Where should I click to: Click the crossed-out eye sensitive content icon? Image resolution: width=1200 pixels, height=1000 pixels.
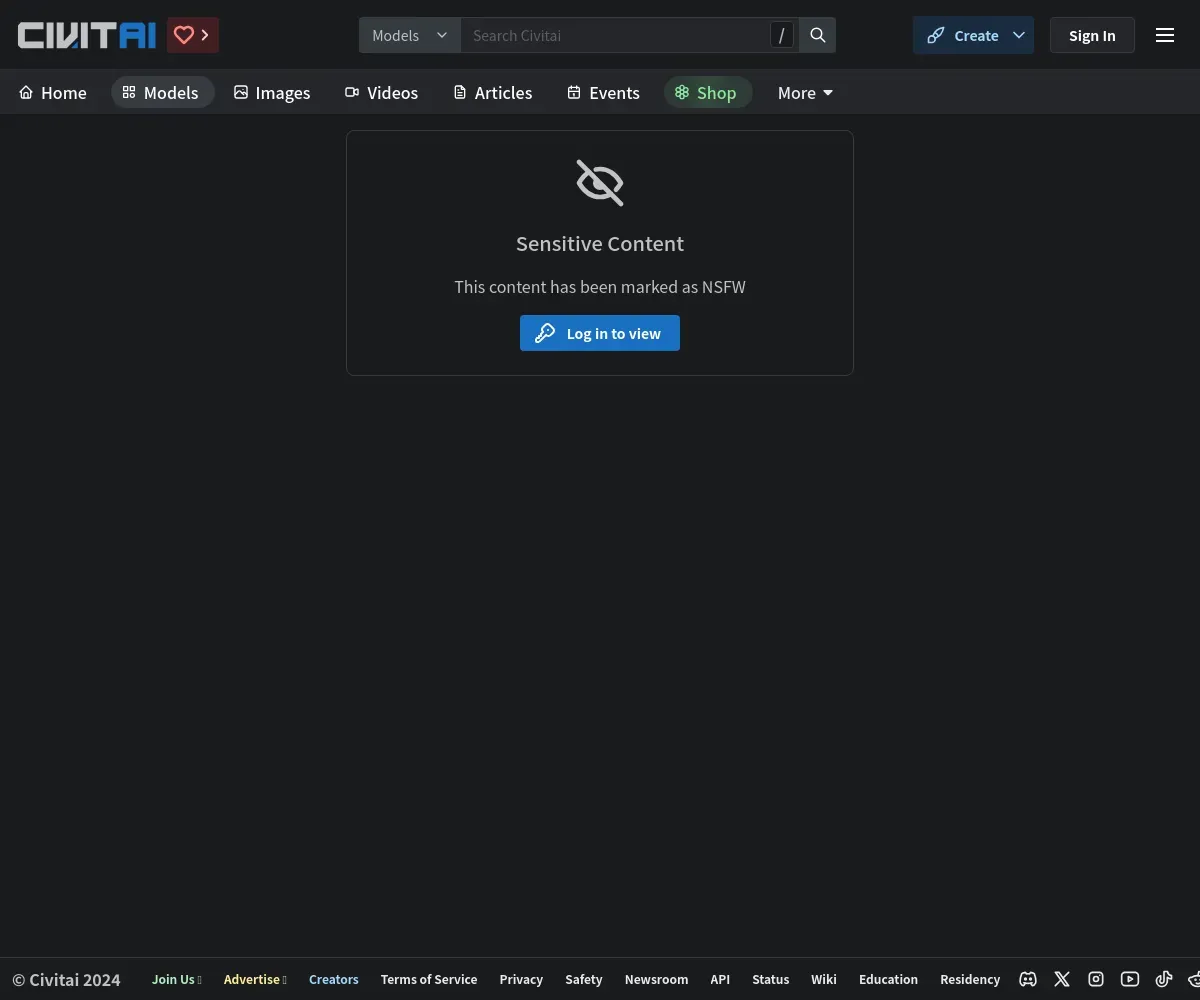pyautogui.click(x=600, y=183)
